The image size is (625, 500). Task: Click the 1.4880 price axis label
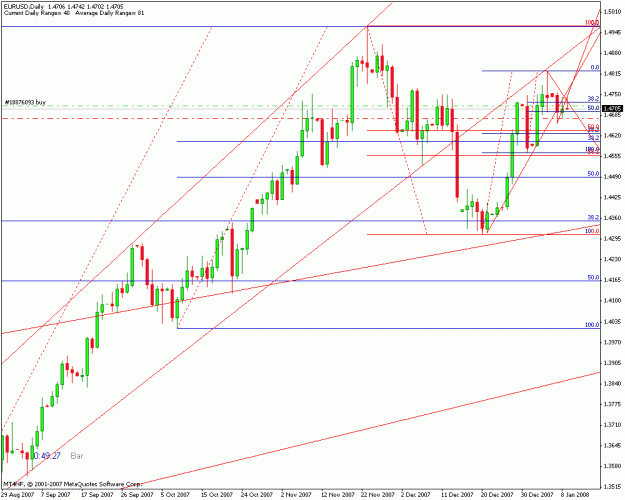(612, 53)
